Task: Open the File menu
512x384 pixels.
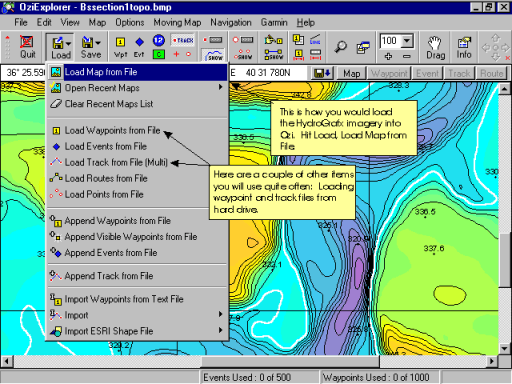Action: (21, 22)
